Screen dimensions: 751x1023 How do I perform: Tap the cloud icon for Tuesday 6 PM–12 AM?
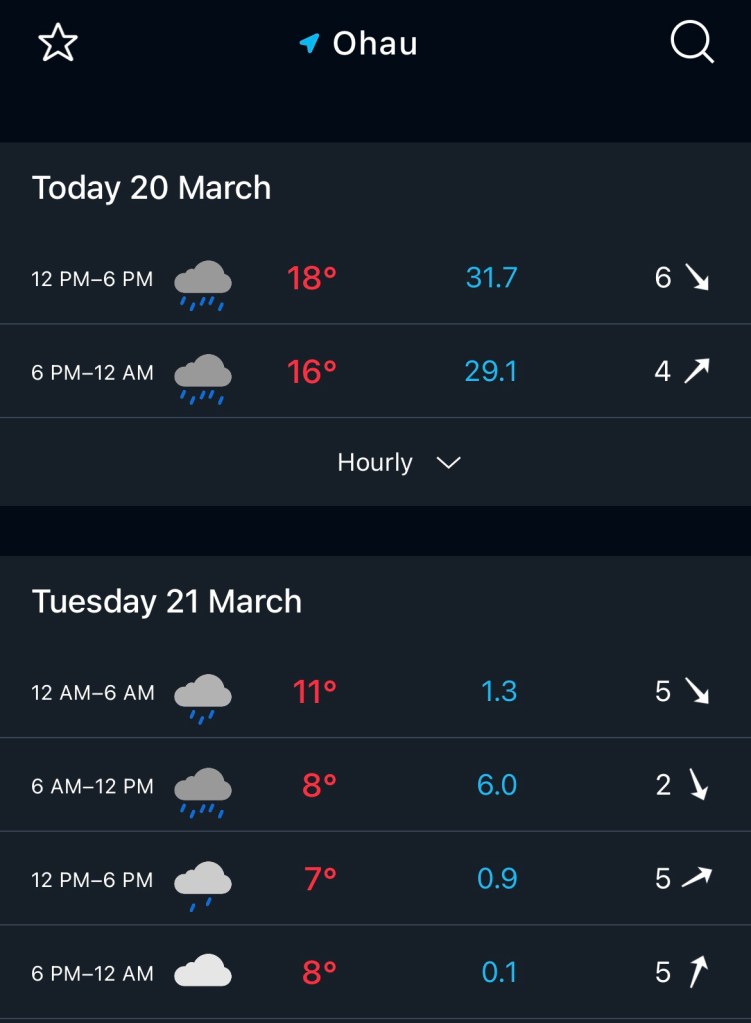[x=203, y=972]
